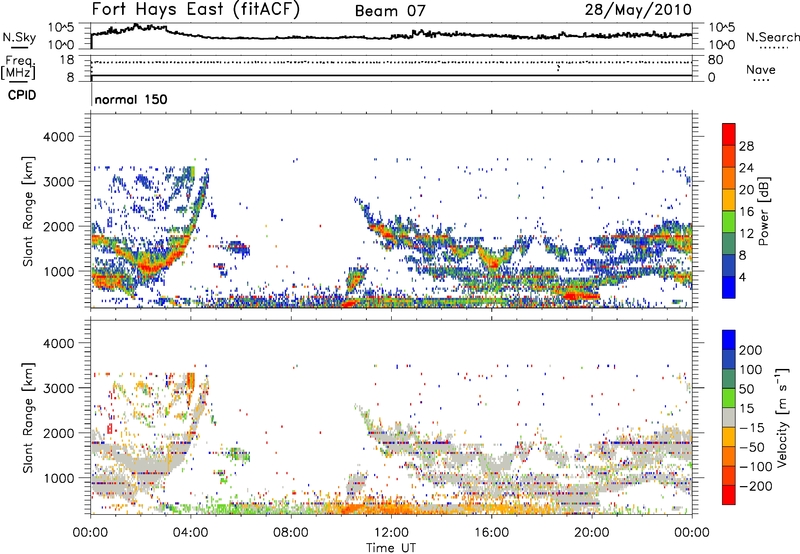Click the 'Velocity [m s-1]' colorbar title
The height and width of the screenshot is (554, 800).
[x=781, y=417]
